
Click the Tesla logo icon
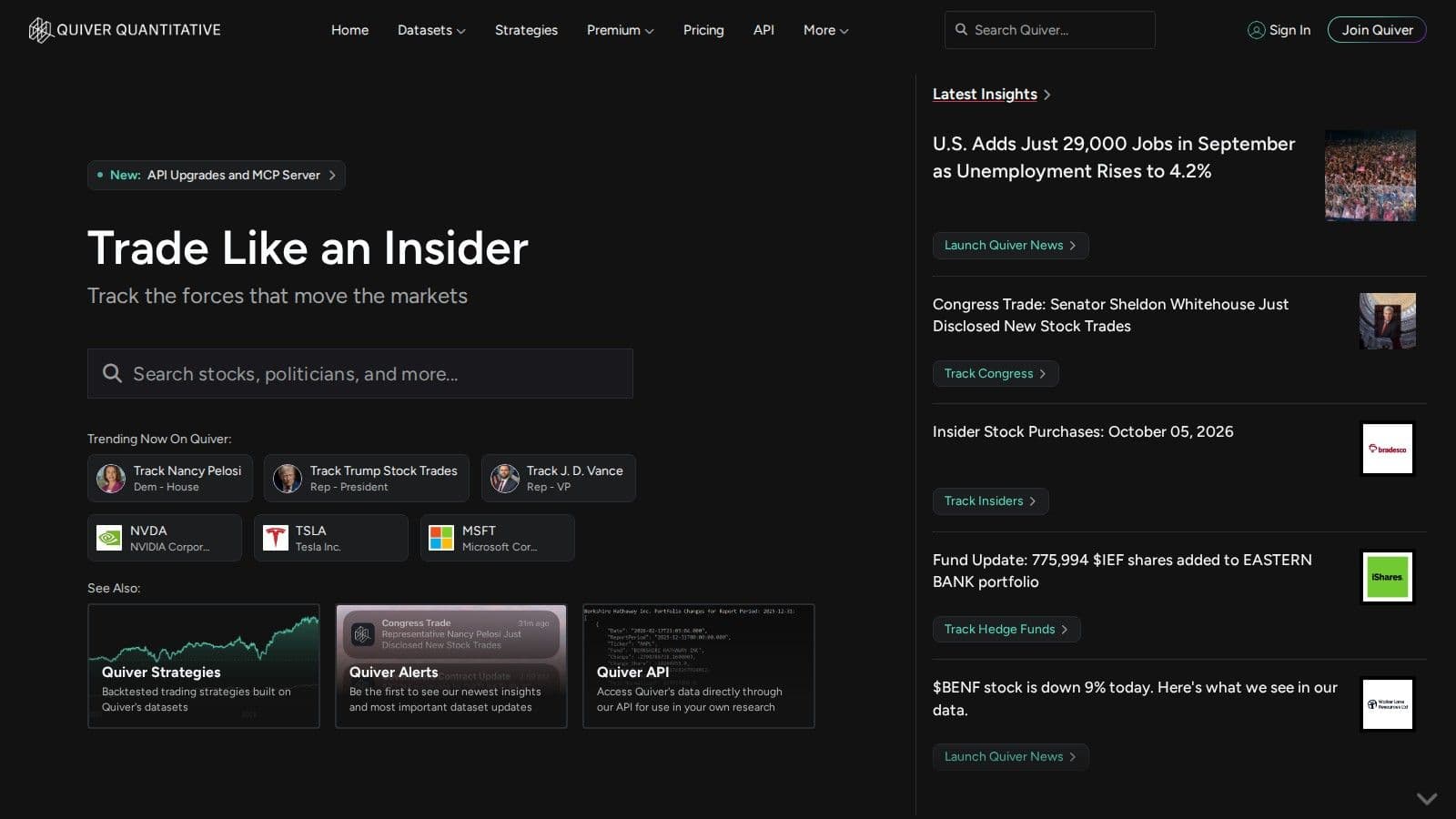coord(275,538)
